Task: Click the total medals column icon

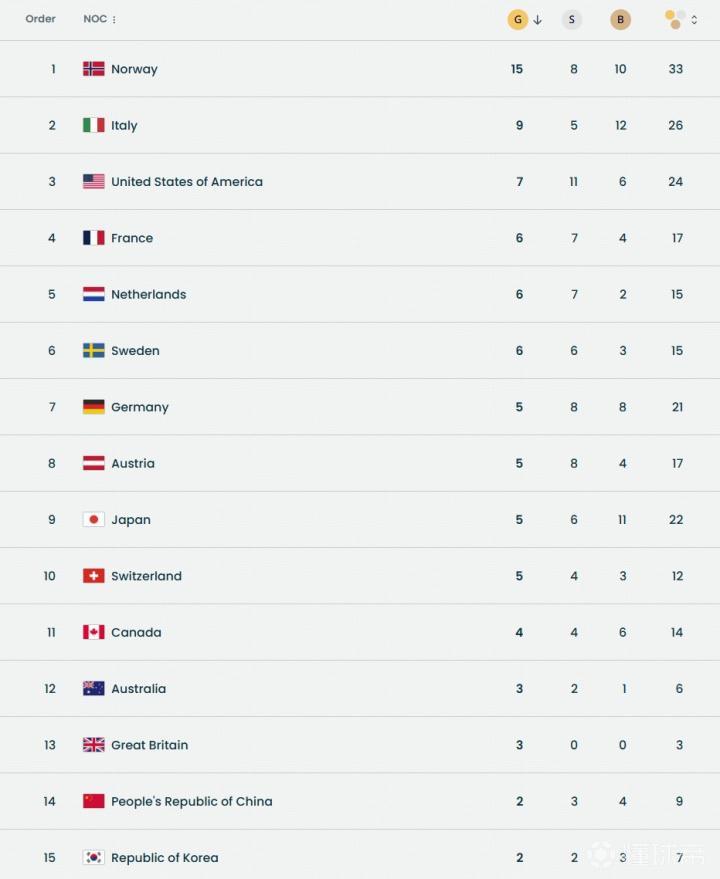Action: [x=675, y=19]
